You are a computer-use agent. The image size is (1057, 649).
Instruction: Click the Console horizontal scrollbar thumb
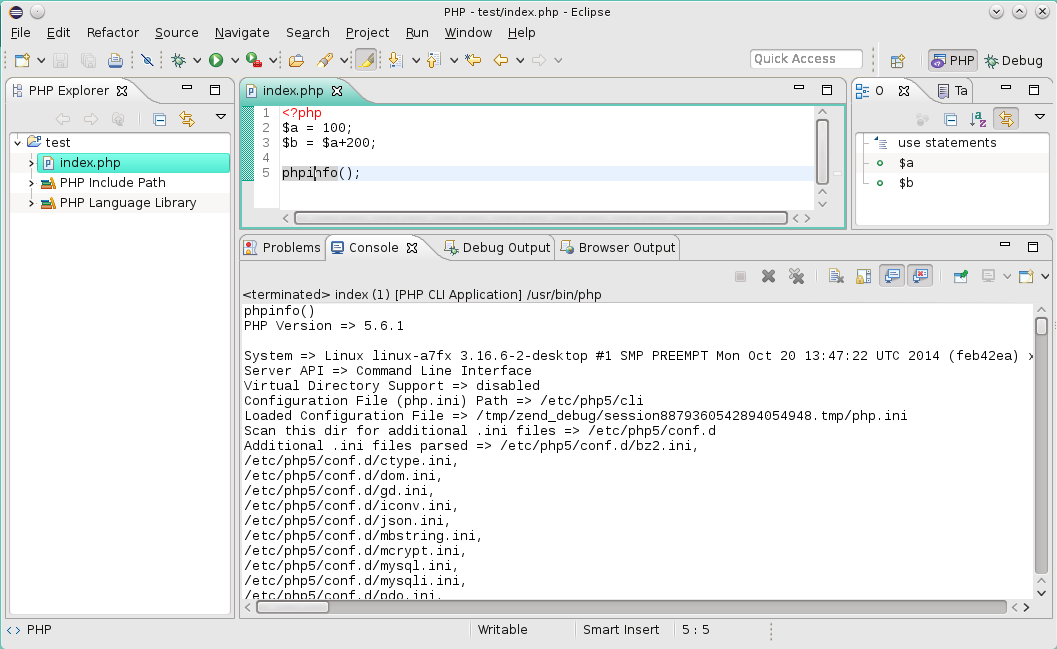pos(293,606)
